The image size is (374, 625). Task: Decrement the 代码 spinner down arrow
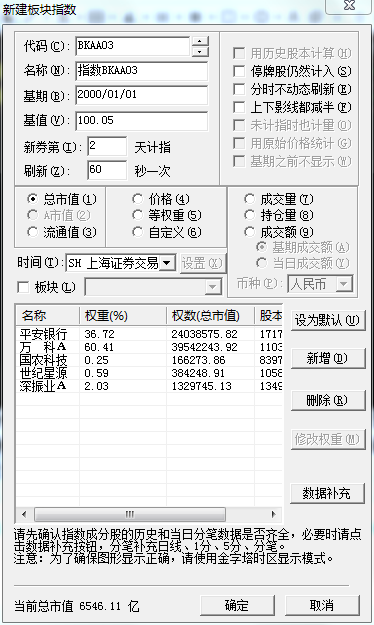click(x=200, y=51)
